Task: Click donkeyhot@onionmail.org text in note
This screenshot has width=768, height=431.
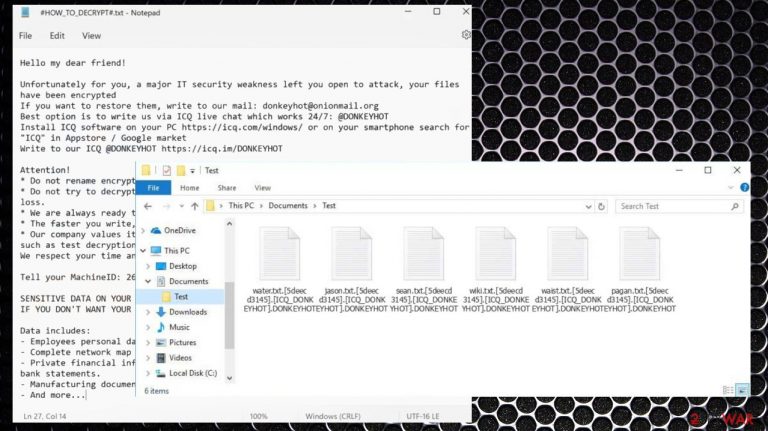Action: [320, 106]
